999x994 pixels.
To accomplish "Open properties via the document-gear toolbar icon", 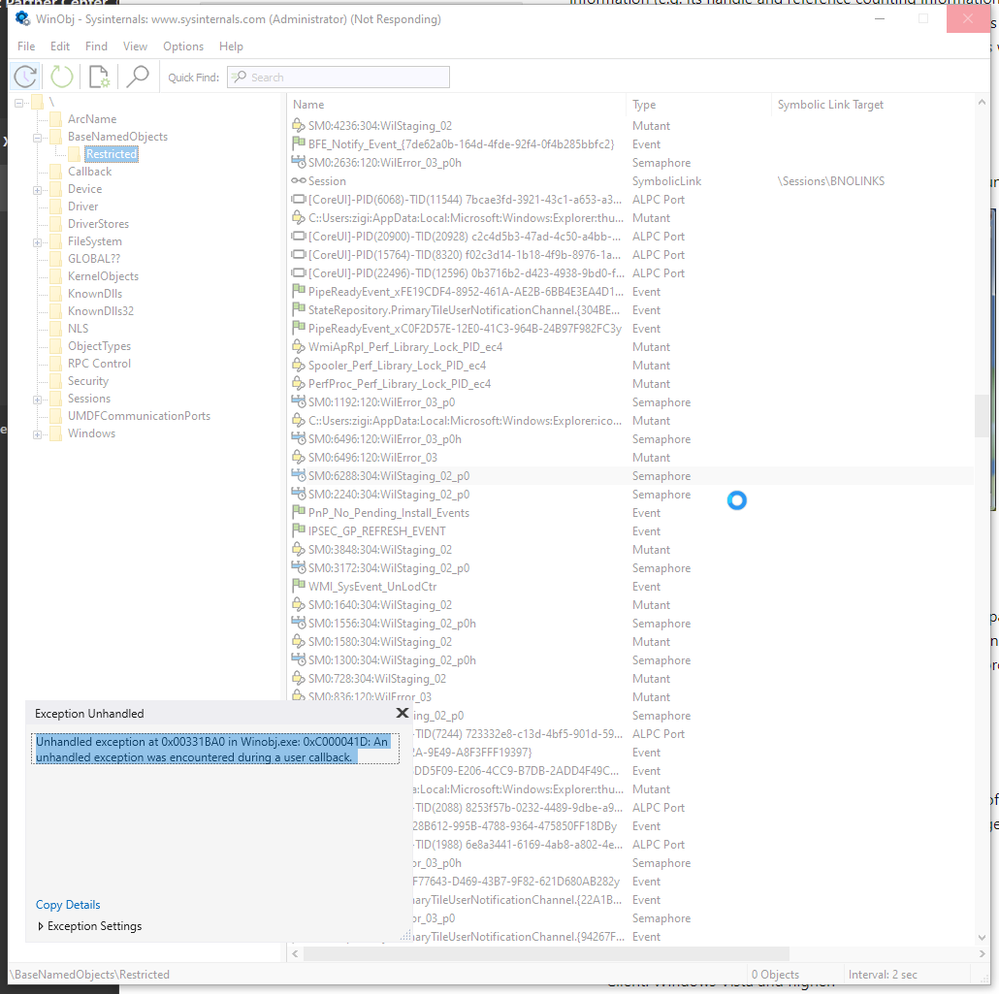I will [x=99, y=77].
